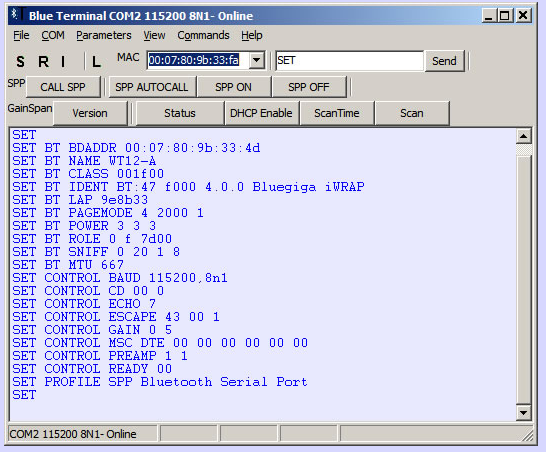Click the 'SET BT LAP 9e8b33' line
546x452 pixels.
[x=80, y=200]
